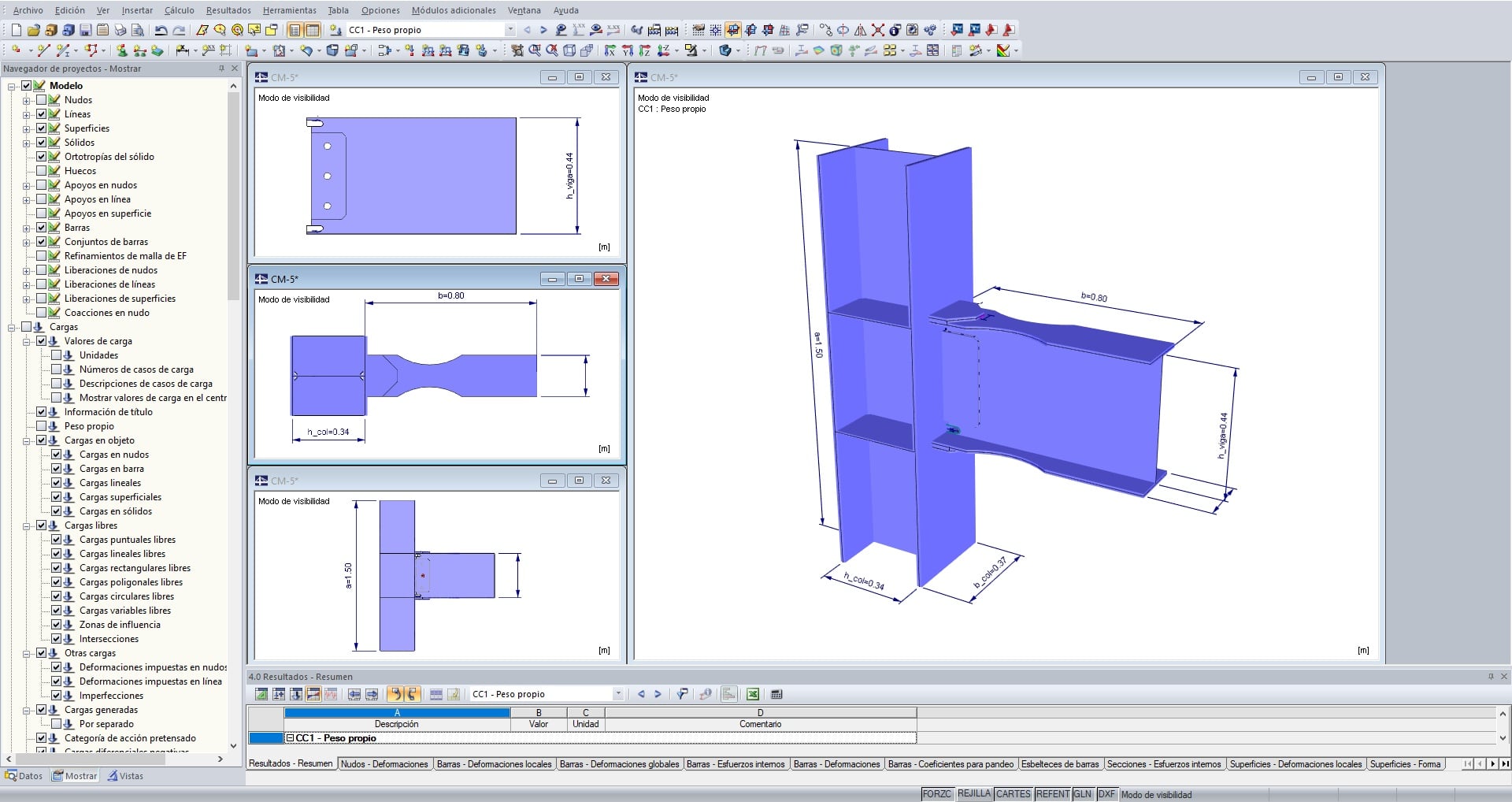The height and width of the screenshot is (802, 1512).
Task: Disable the Imperfecciones checkbox
Action: 57,696
